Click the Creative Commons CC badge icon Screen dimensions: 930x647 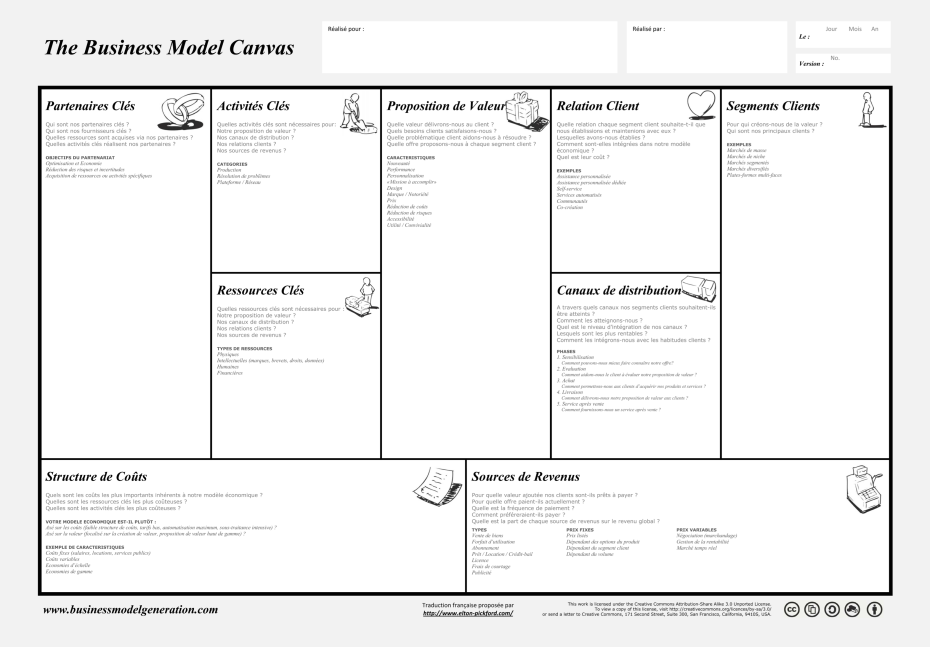(x=792, y=609)
